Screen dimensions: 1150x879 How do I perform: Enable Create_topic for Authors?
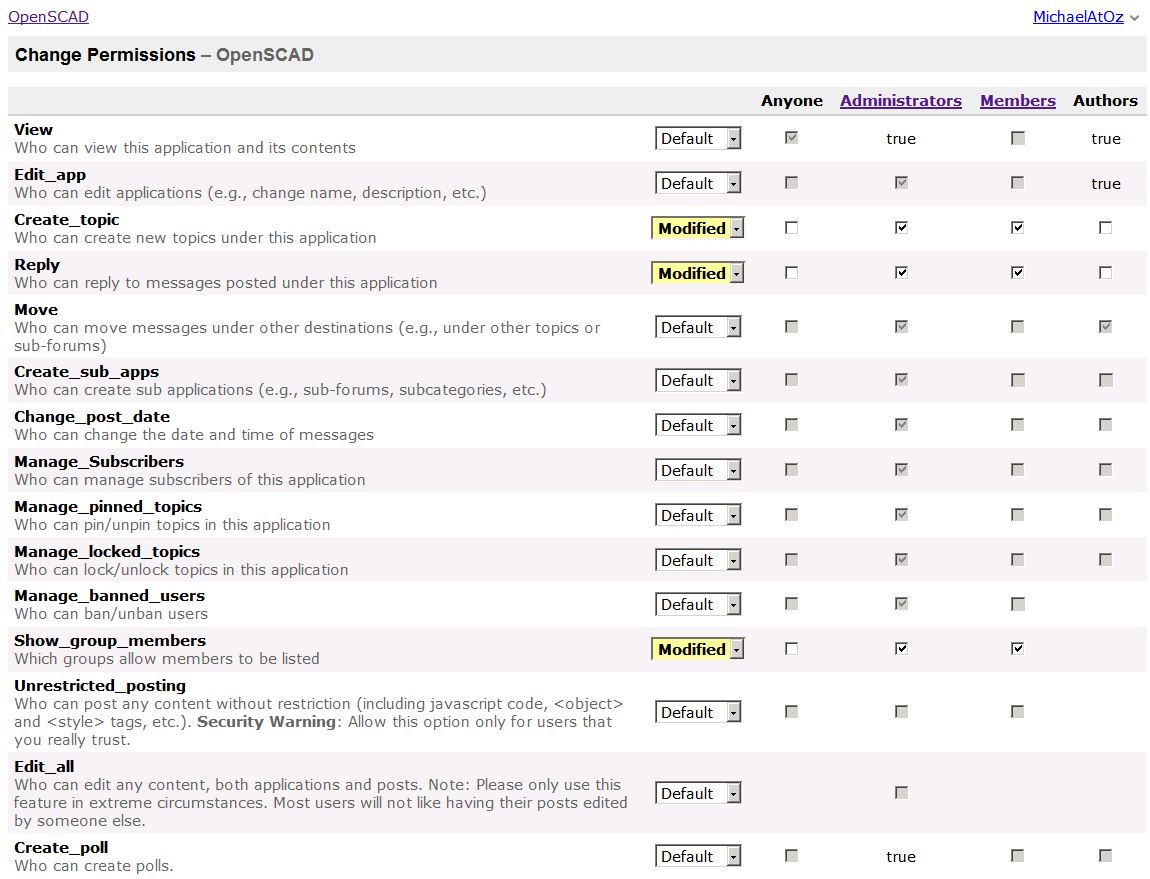1105,228
